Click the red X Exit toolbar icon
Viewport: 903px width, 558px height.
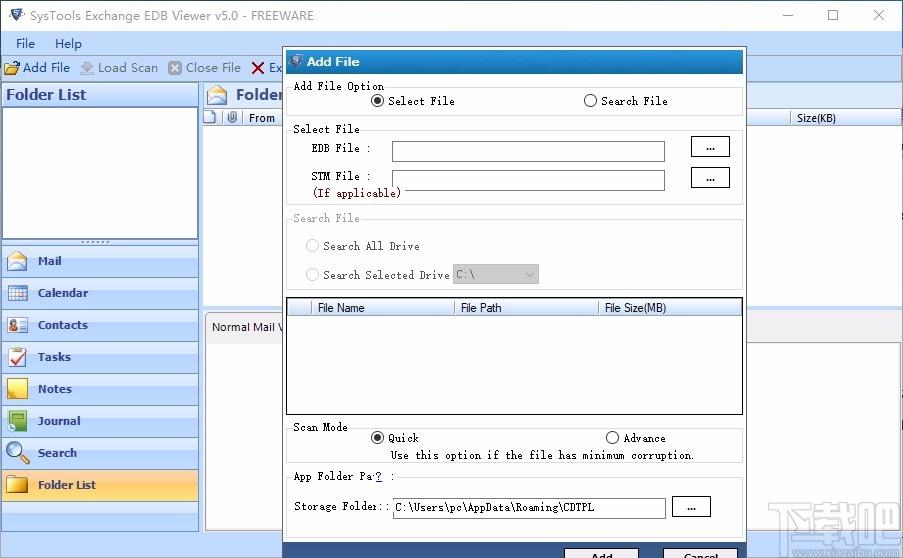[258, 68]
